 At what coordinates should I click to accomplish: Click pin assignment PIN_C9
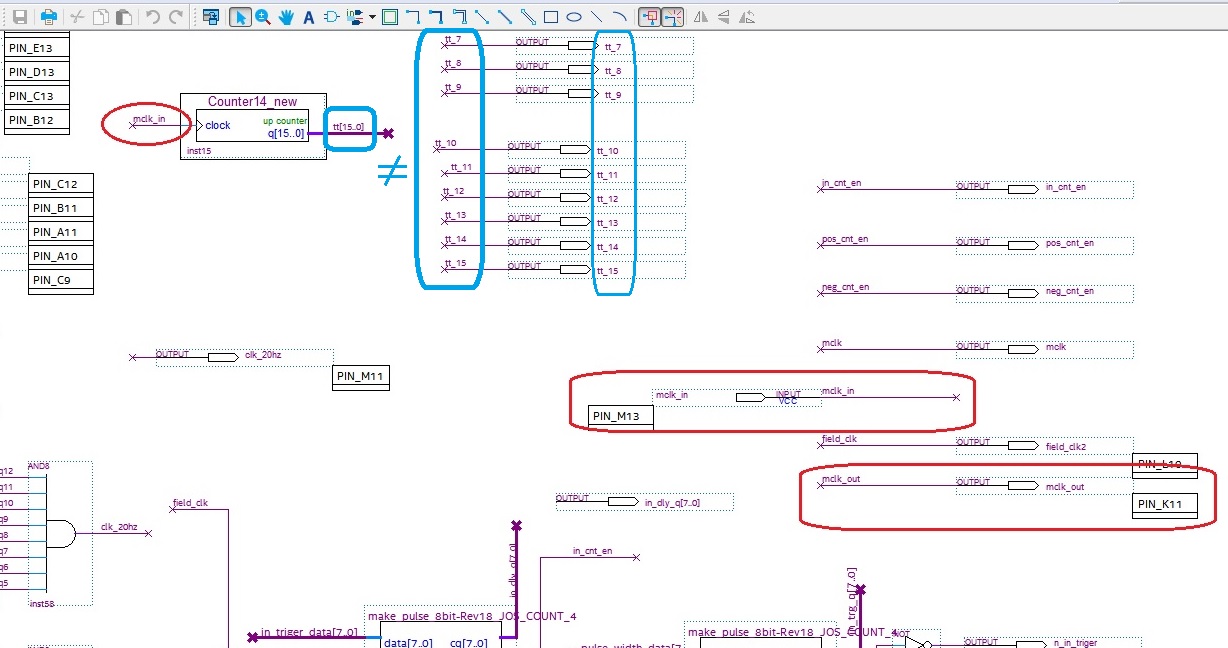[61, 280]
